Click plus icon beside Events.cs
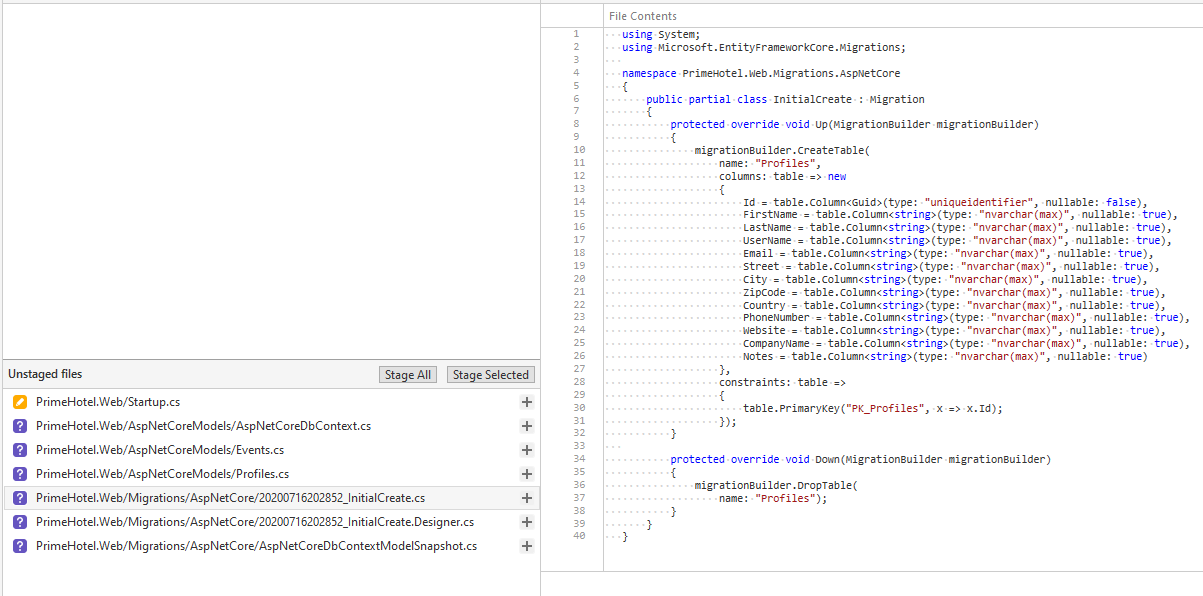Viewport: 1203px width, 596px height. (x=527, y=450)
